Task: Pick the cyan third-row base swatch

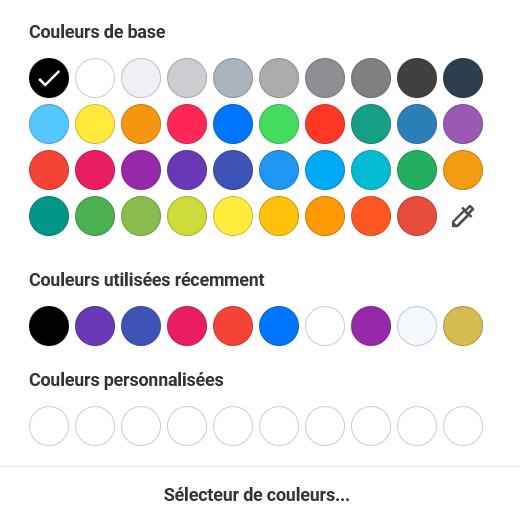Action: click(371, 170)
